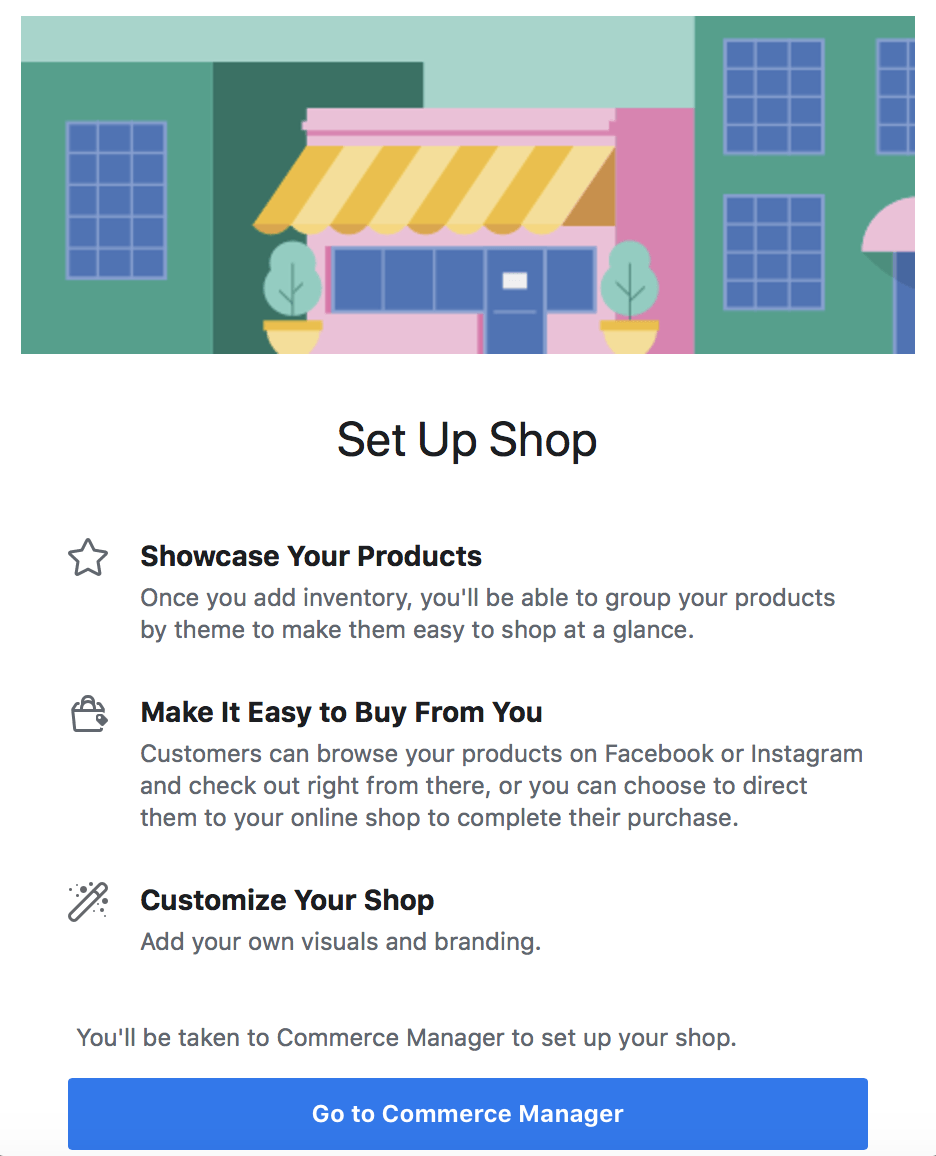Click the shopping bag icon

tap(89, 714)
